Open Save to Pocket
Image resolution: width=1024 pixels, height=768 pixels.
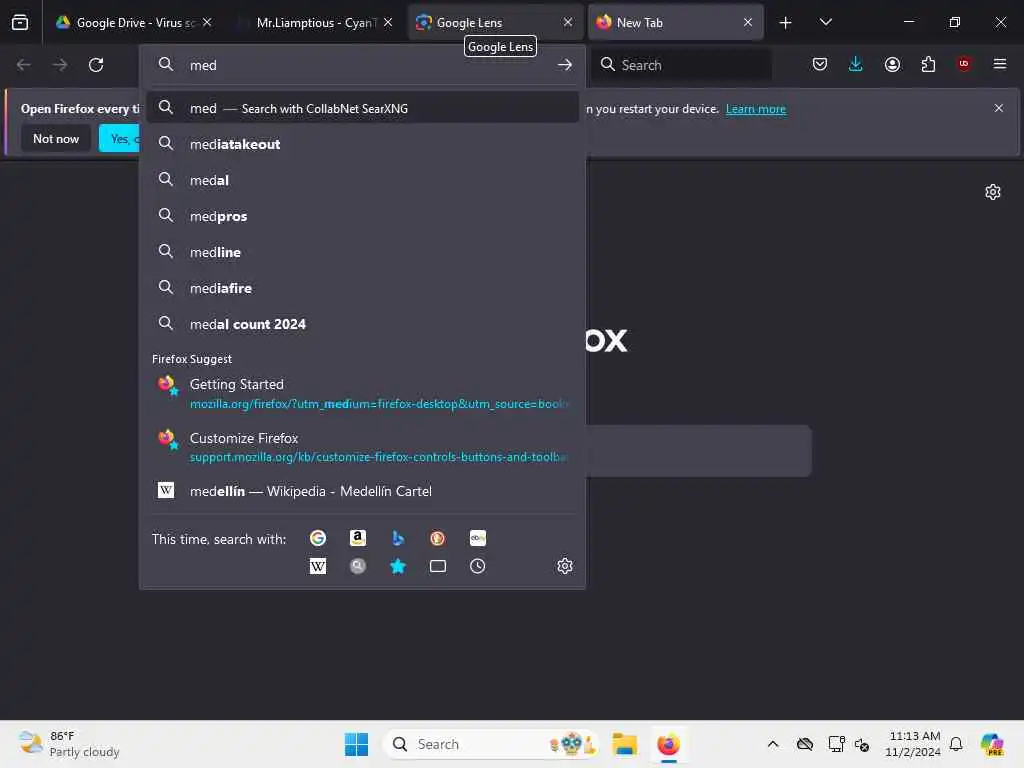(x=820, y=64)
